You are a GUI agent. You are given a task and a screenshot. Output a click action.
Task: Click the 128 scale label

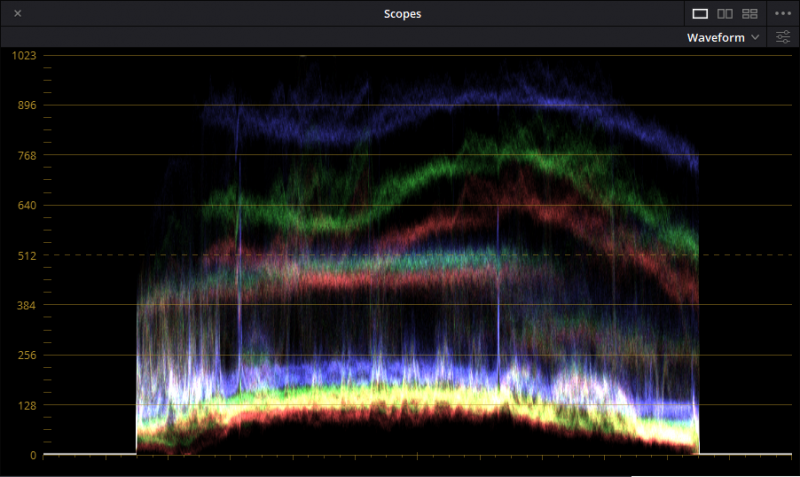coord(27,406)
